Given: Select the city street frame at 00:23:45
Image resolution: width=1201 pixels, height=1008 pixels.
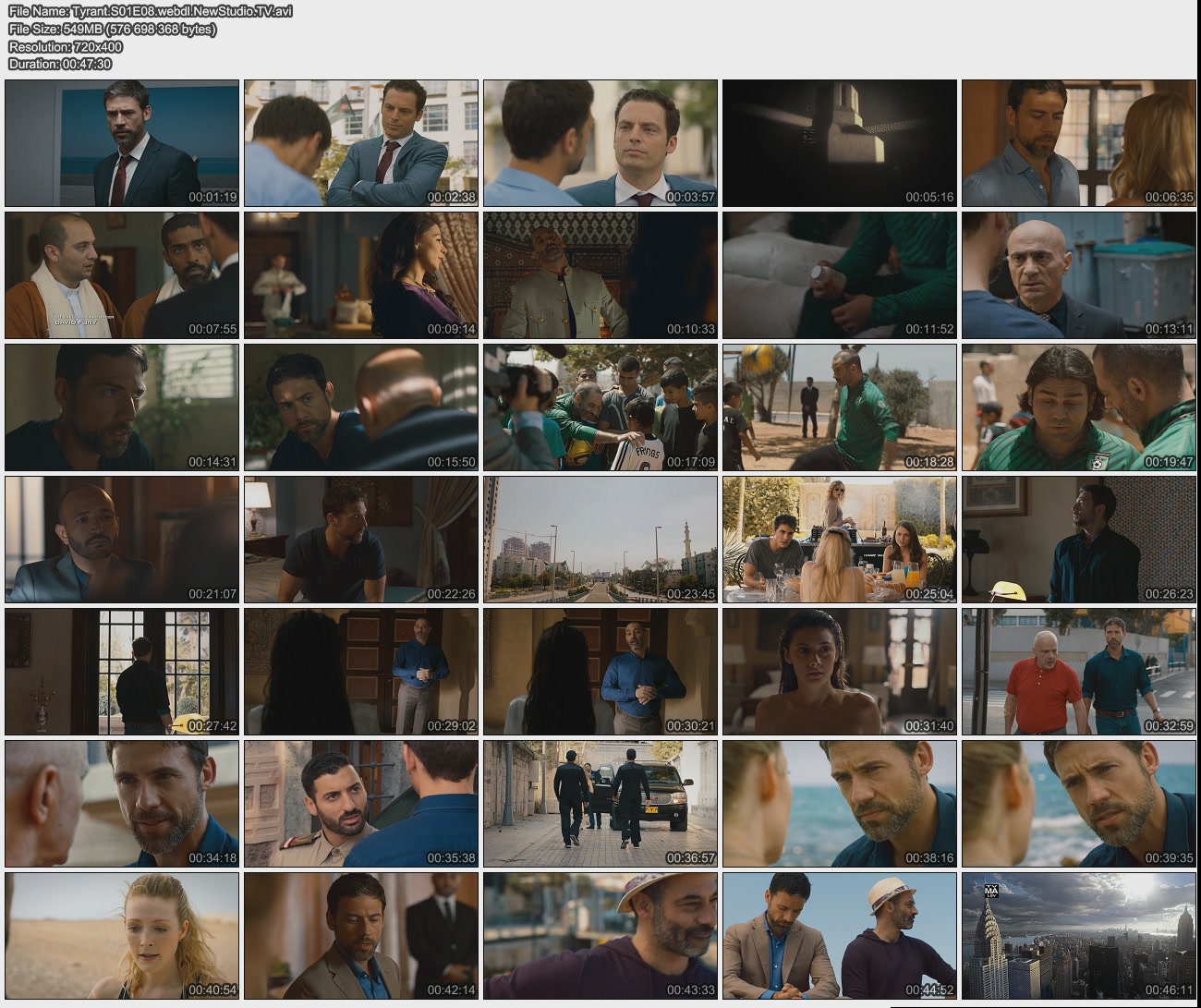Looking at the screenshot, I should point(600,540).
